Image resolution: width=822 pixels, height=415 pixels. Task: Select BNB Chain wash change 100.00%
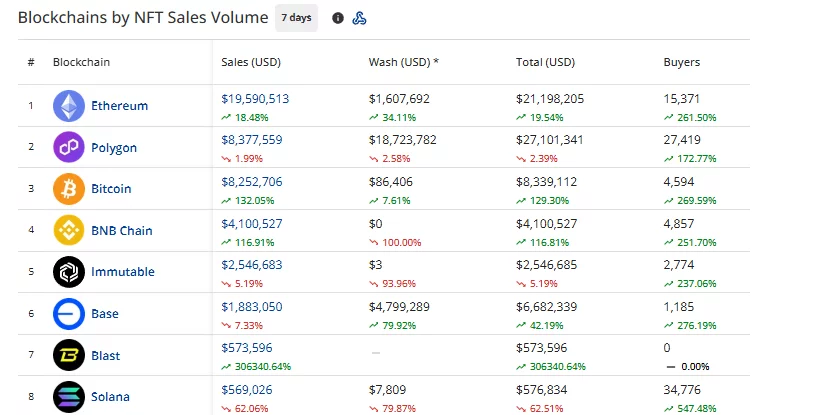point(402,243)
